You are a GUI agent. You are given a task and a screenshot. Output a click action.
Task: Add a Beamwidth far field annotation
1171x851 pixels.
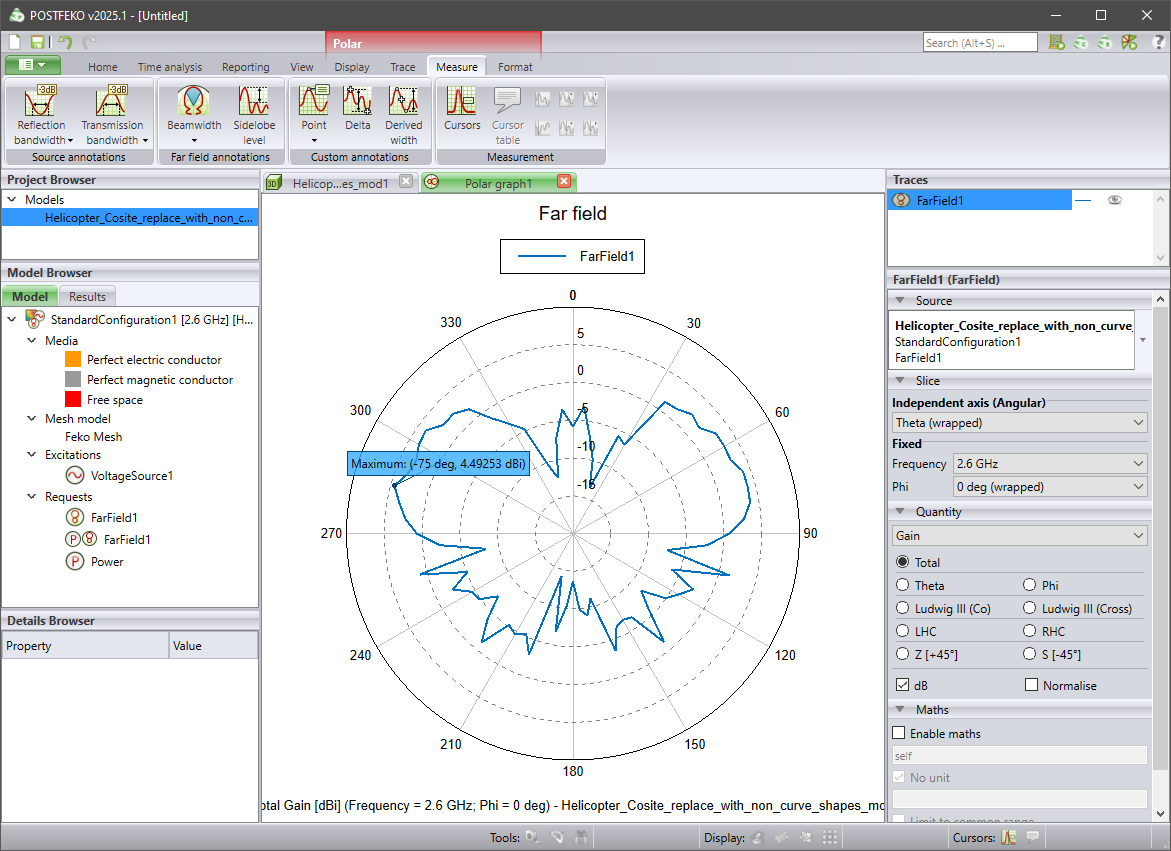tap(194, 116)
